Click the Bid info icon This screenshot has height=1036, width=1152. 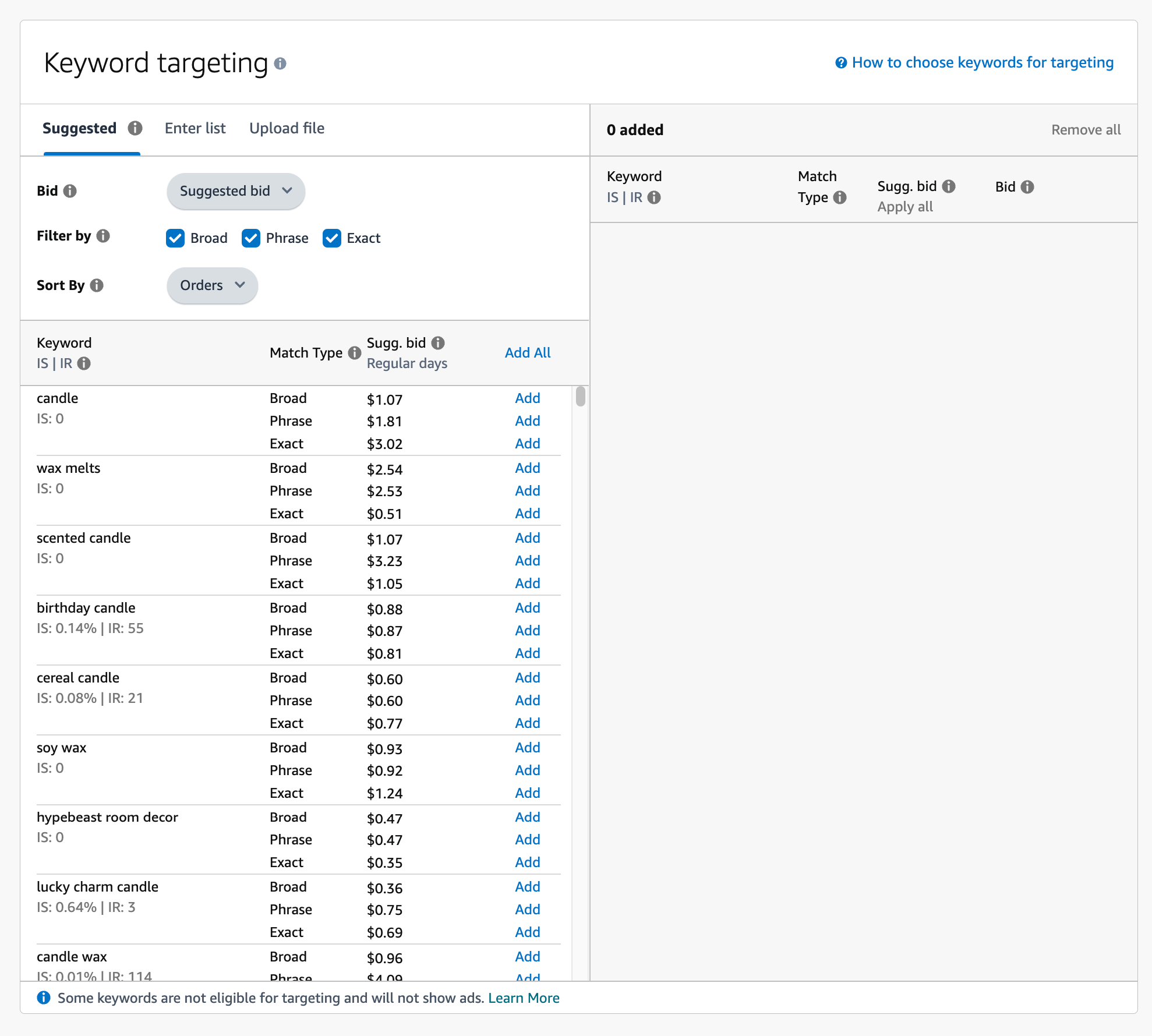[70, 190]
